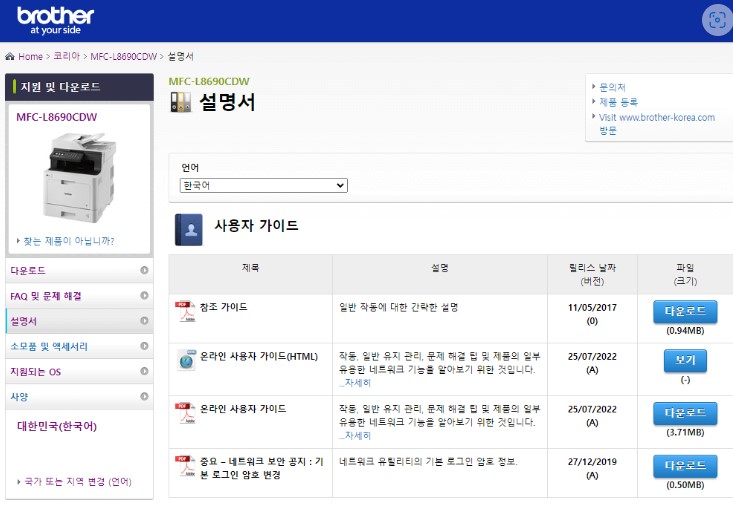The image size is (733, 509).
Task: Click 참조 가이드 title
Action: pos(223,307)
